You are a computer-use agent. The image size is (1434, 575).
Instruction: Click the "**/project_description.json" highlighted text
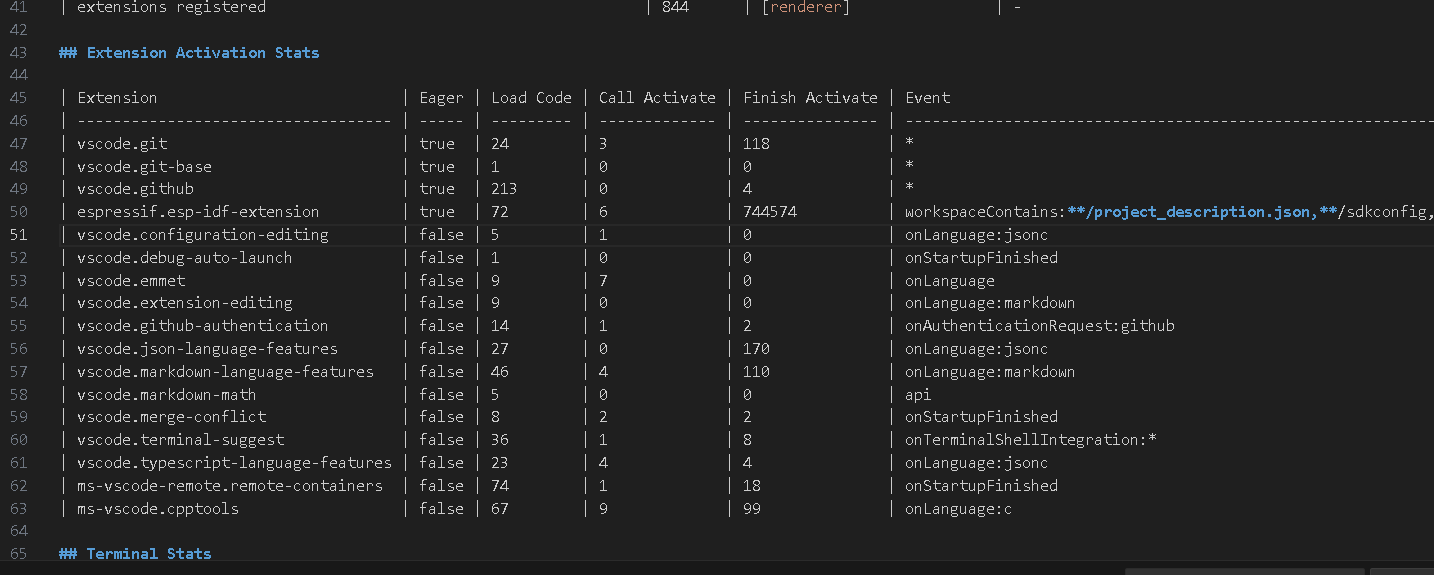pyautogui.click(x=1188, y=211)
